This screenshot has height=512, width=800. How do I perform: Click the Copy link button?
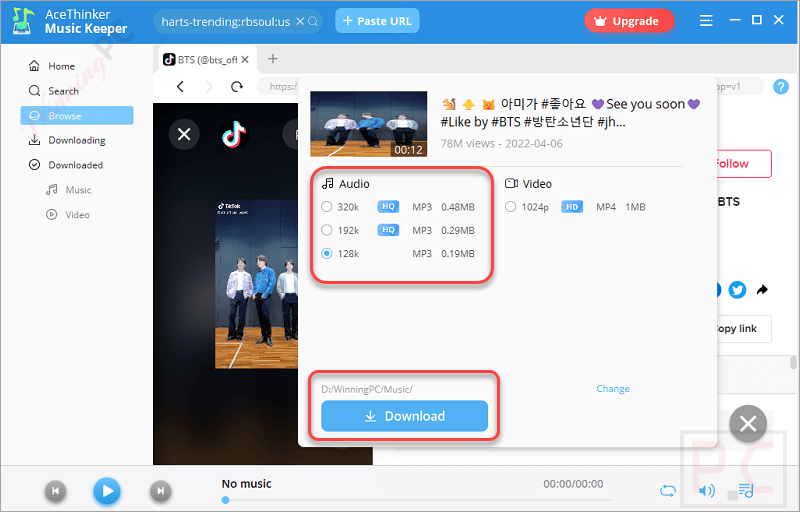pos(743,328)
